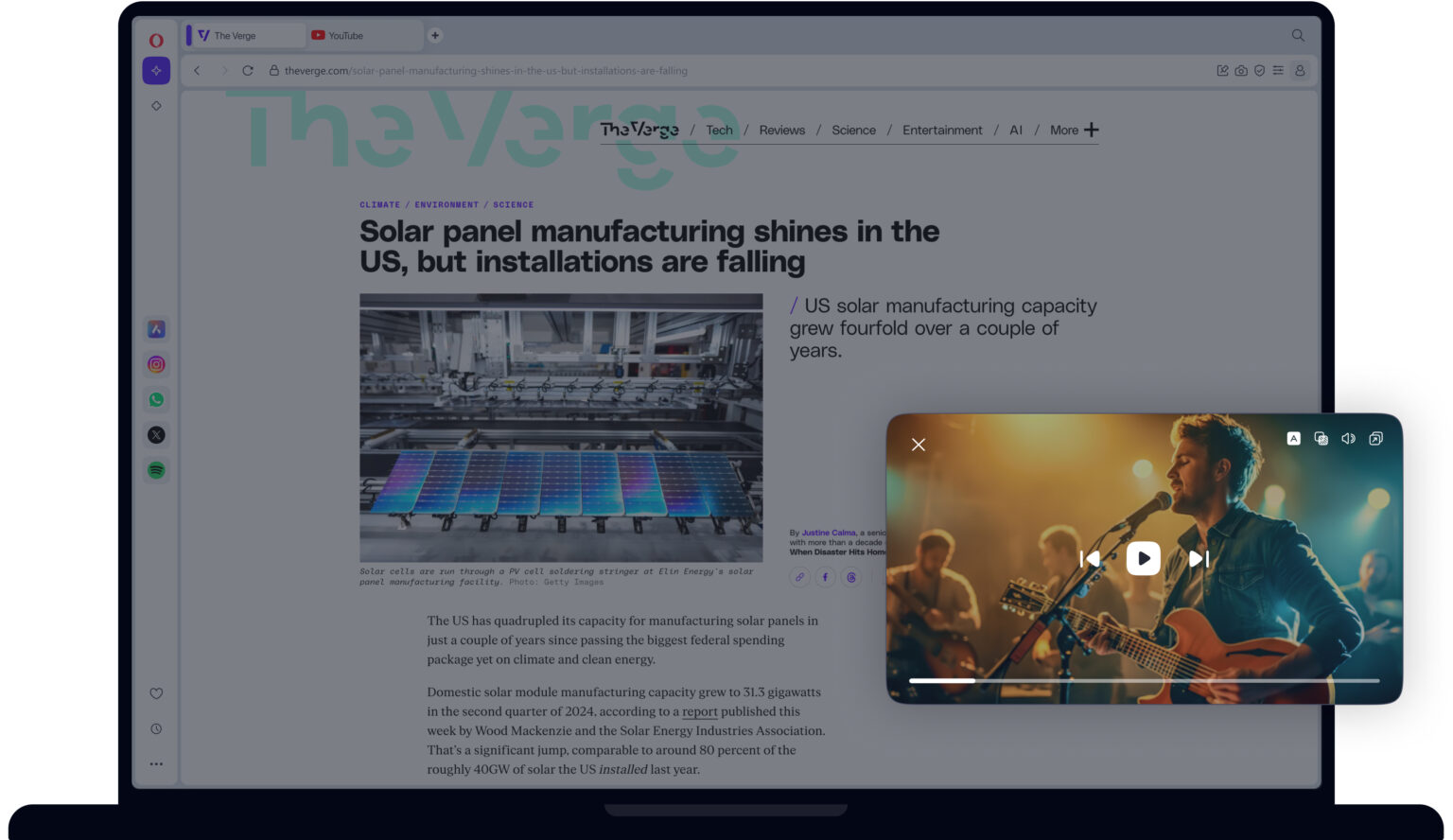Open WhatsApp from the sidebar
This screenshot has width=1453, height=840.
(x=156, y=399)
